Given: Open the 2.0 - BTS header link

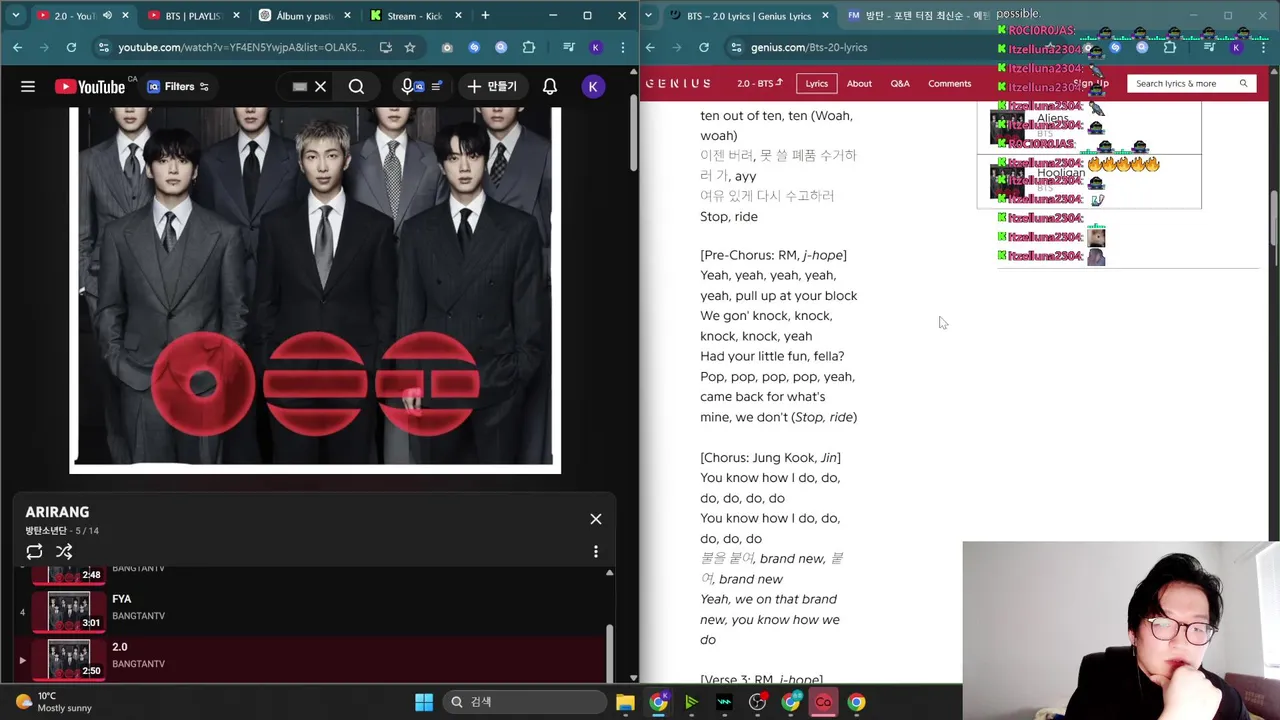Looking at the screenshot, I should (760, 84).
